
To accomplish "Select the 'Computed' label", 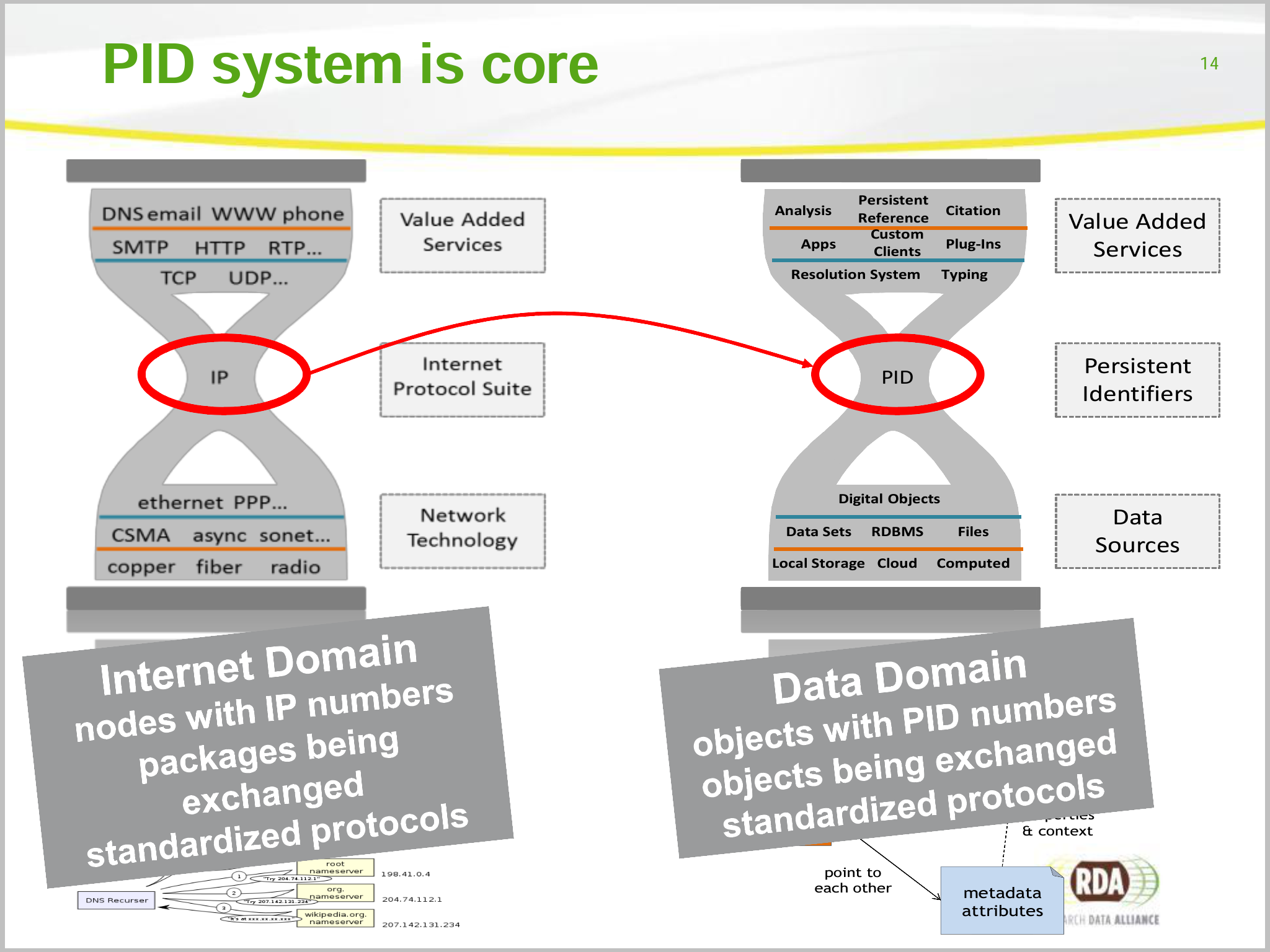I will (x=973, y=563).
